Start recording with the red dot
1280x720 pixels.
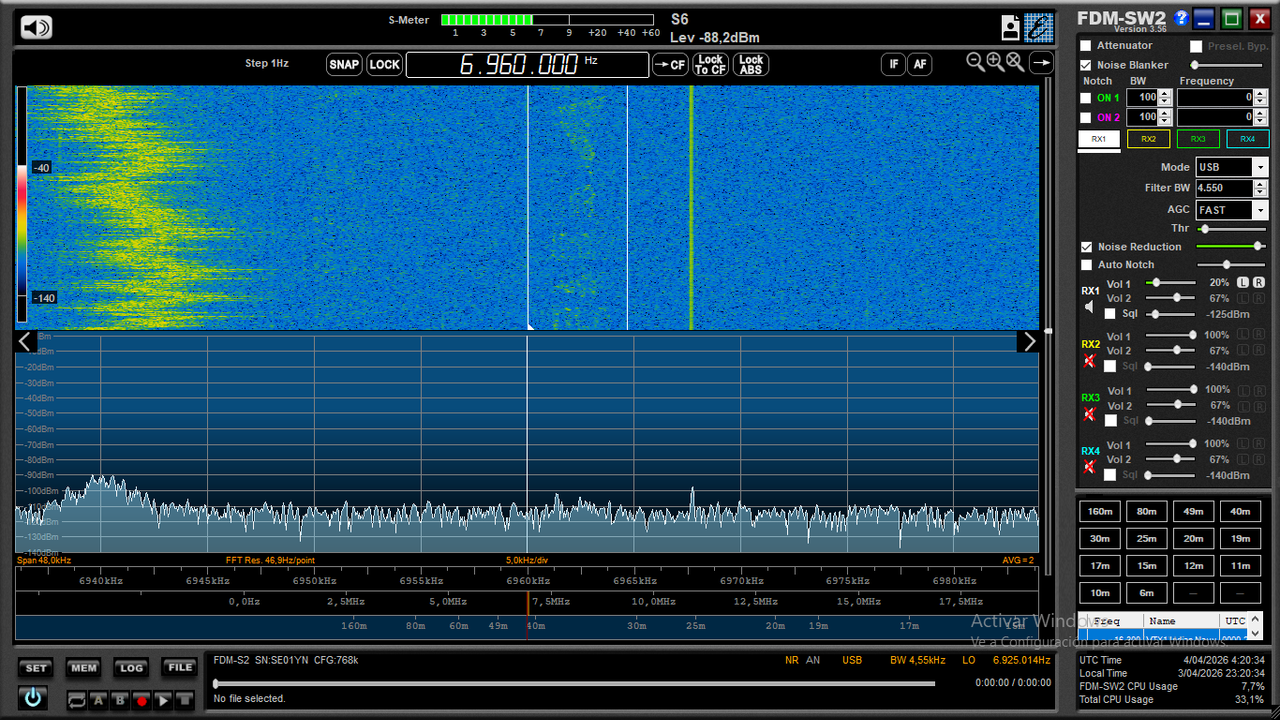tap(141, 701)
